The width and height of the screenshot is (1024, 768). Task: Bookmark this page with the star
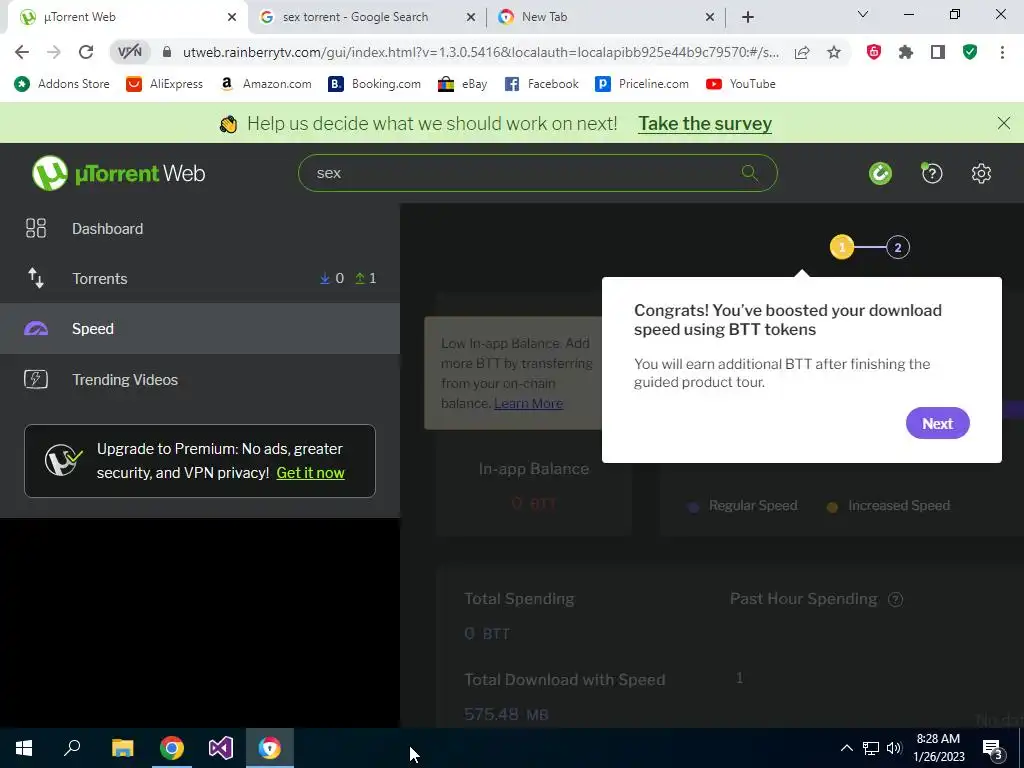pyautogui.click(x=834, y=52)
